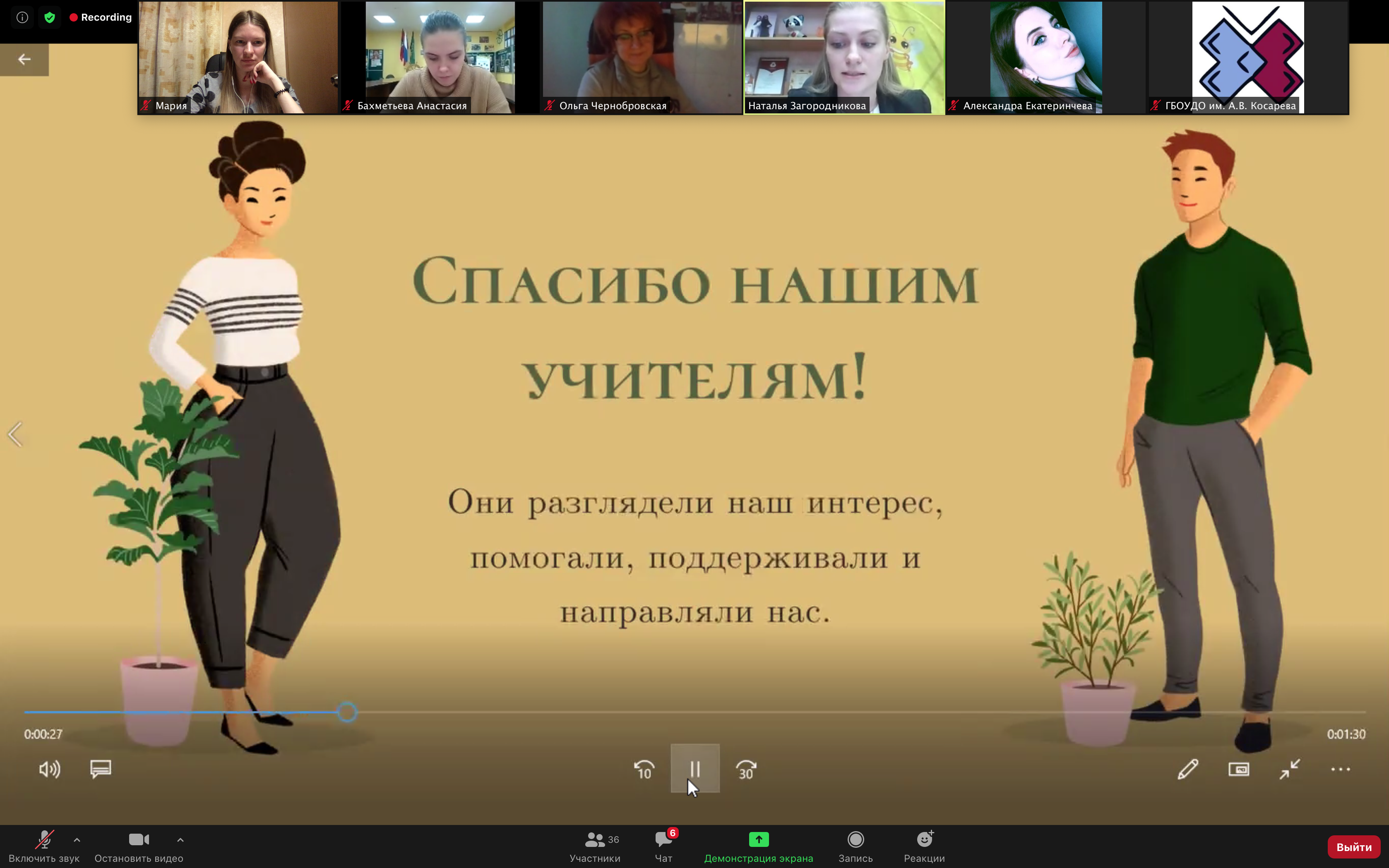This screenshot has width=1389, height=868.
Task: Unmute with Включить звук microphone button
Action: [x=44, y=840]
